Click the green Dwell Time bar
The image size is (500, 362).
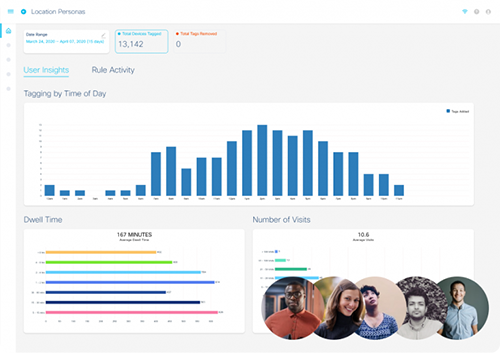tap(109, 262)
